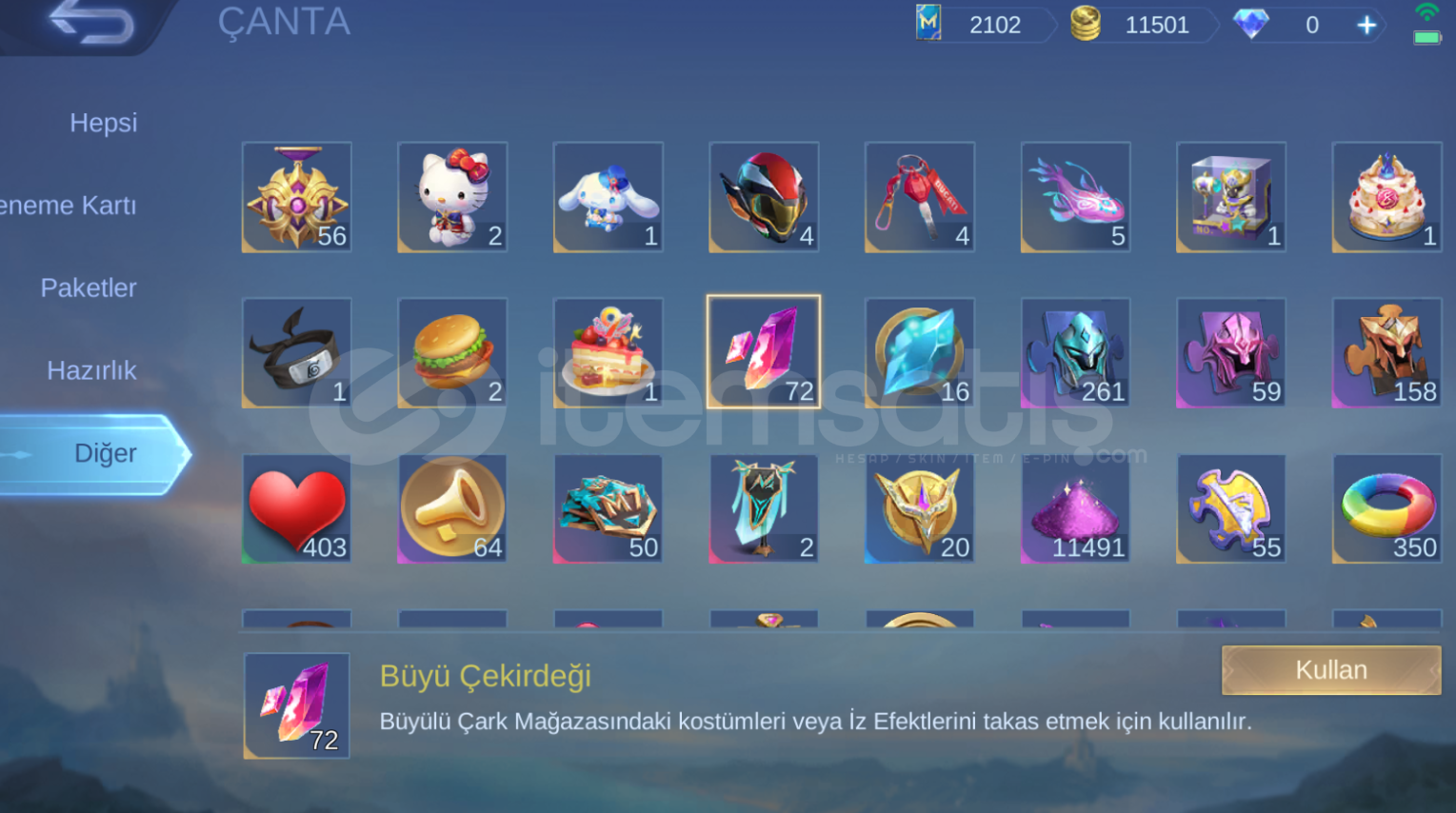Viewport: 1456px width, 813px height.
Task: Tap the back arrow icon
Action: pos(91,21)
